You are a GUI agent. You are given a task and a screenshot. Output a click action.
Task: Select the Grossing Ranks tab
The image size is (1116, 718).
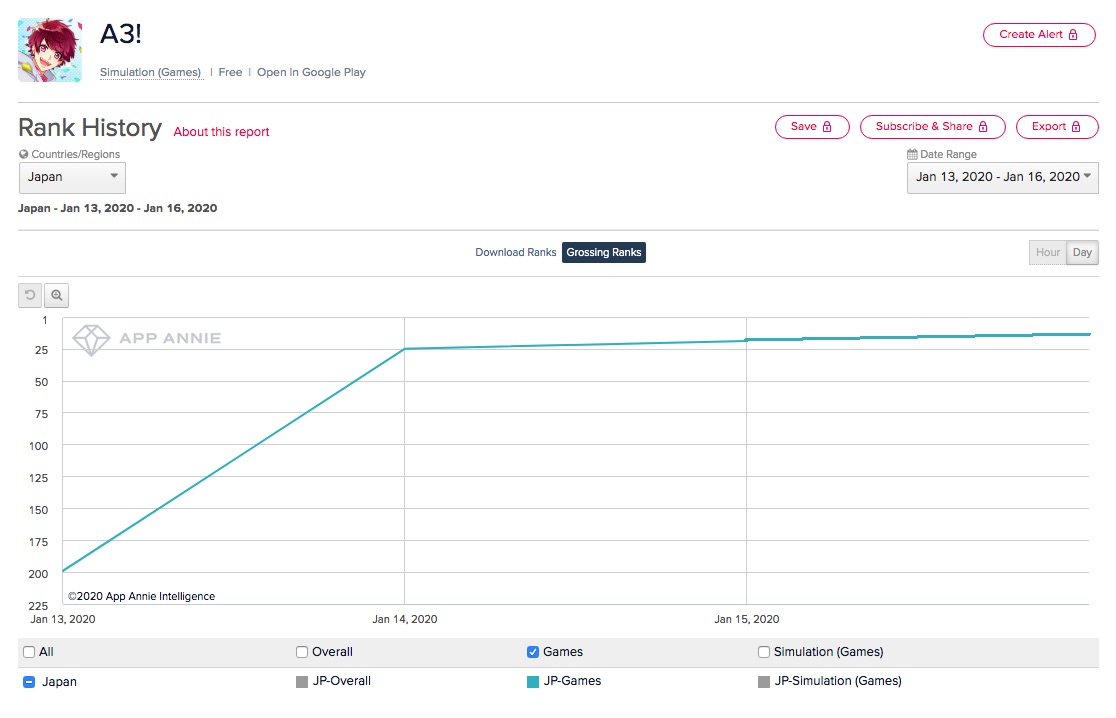click(604, 253)
